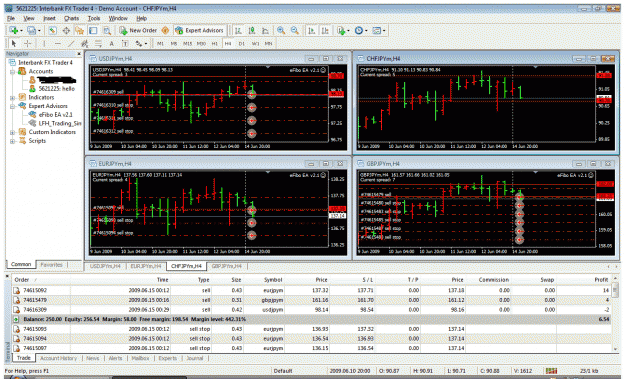
Task: Click the Expert Advisors toolbar button
Action: pos(200,30)
